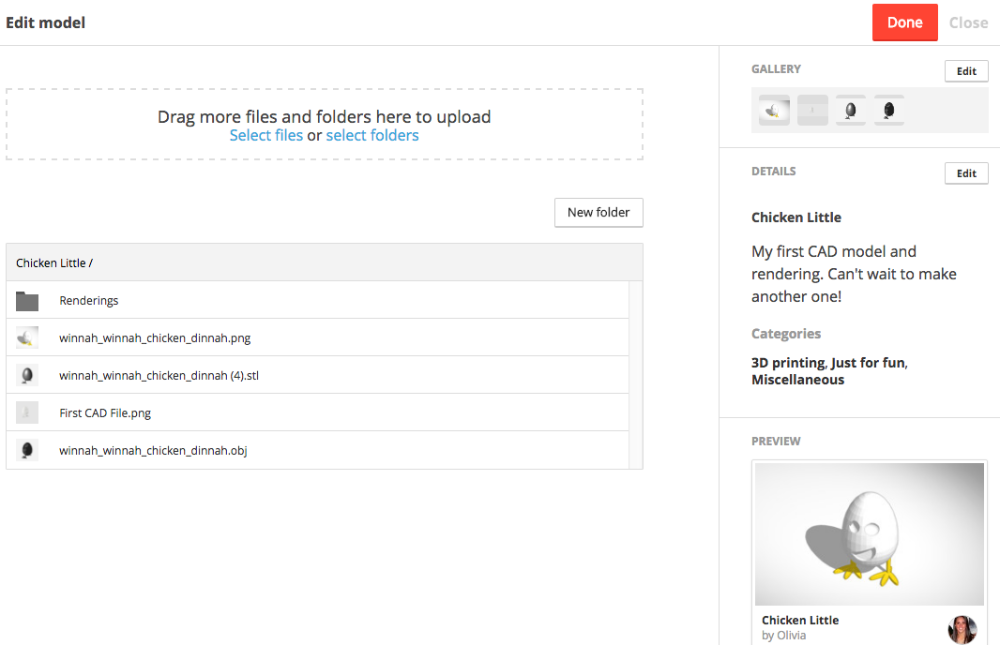Click the Renderings folder icon
Image resolution: width=1000 pixels, height=645 pixels.
[27, 301]
